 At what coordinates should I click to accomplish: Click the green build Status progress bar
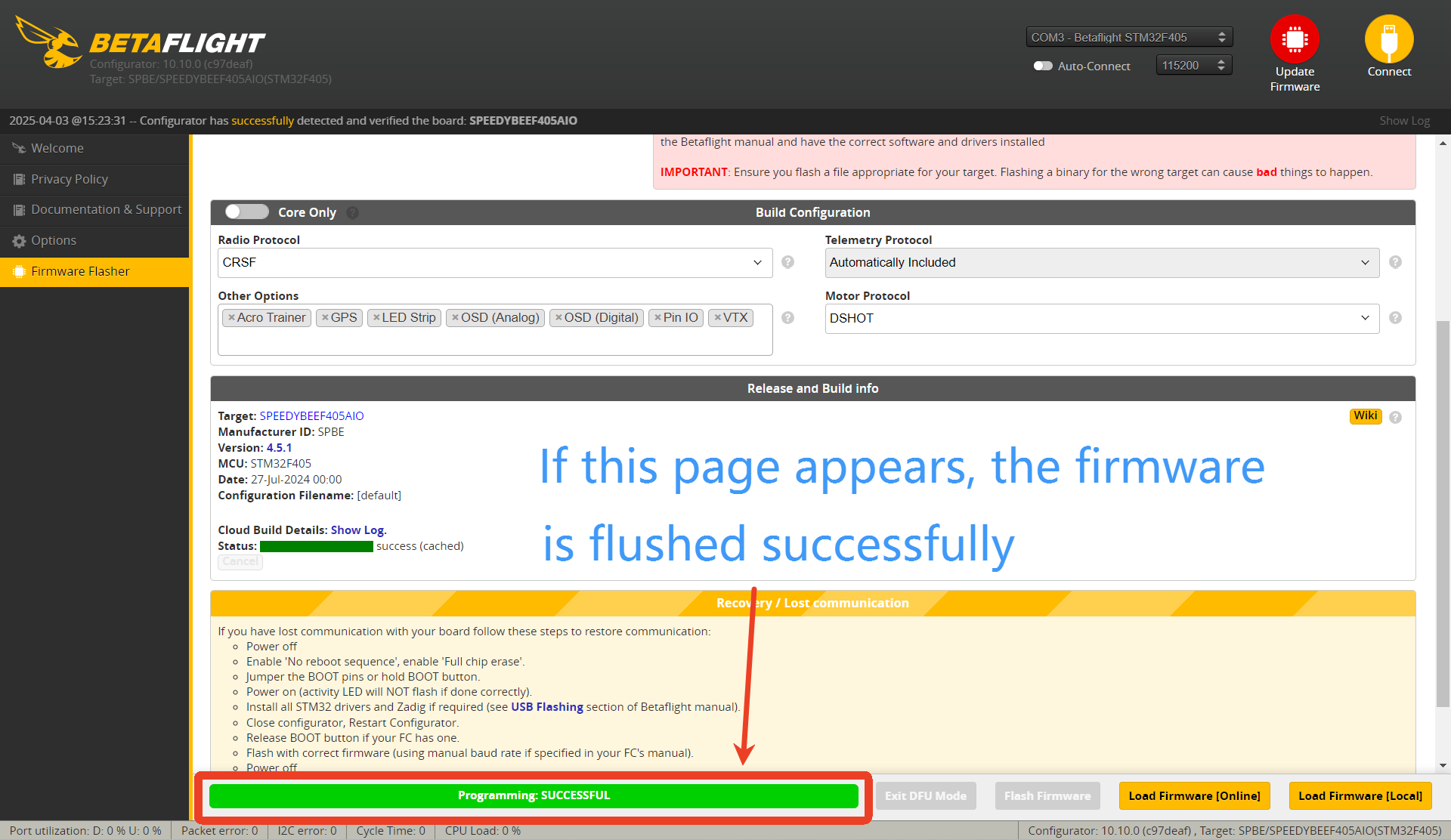click(x=316, y=546)
